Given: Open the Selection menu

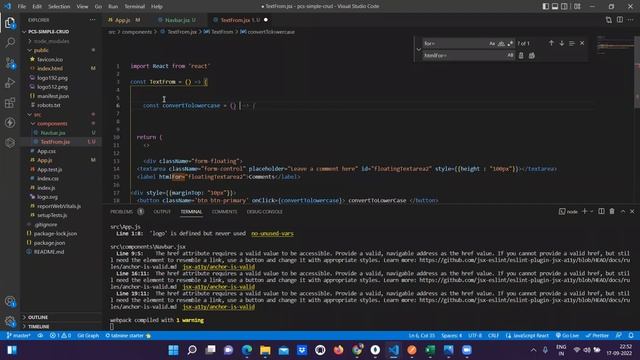Looking at the screenshot, I should click(x=59, y=6).
